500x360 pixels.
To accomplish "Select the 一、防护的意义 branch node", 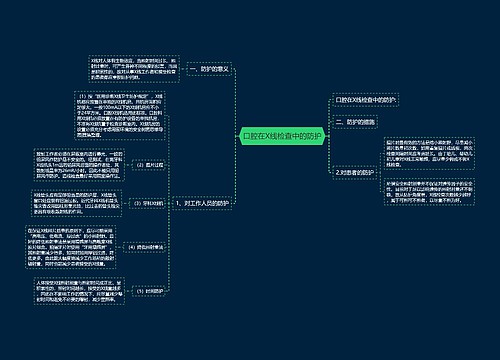I will 209,69.
